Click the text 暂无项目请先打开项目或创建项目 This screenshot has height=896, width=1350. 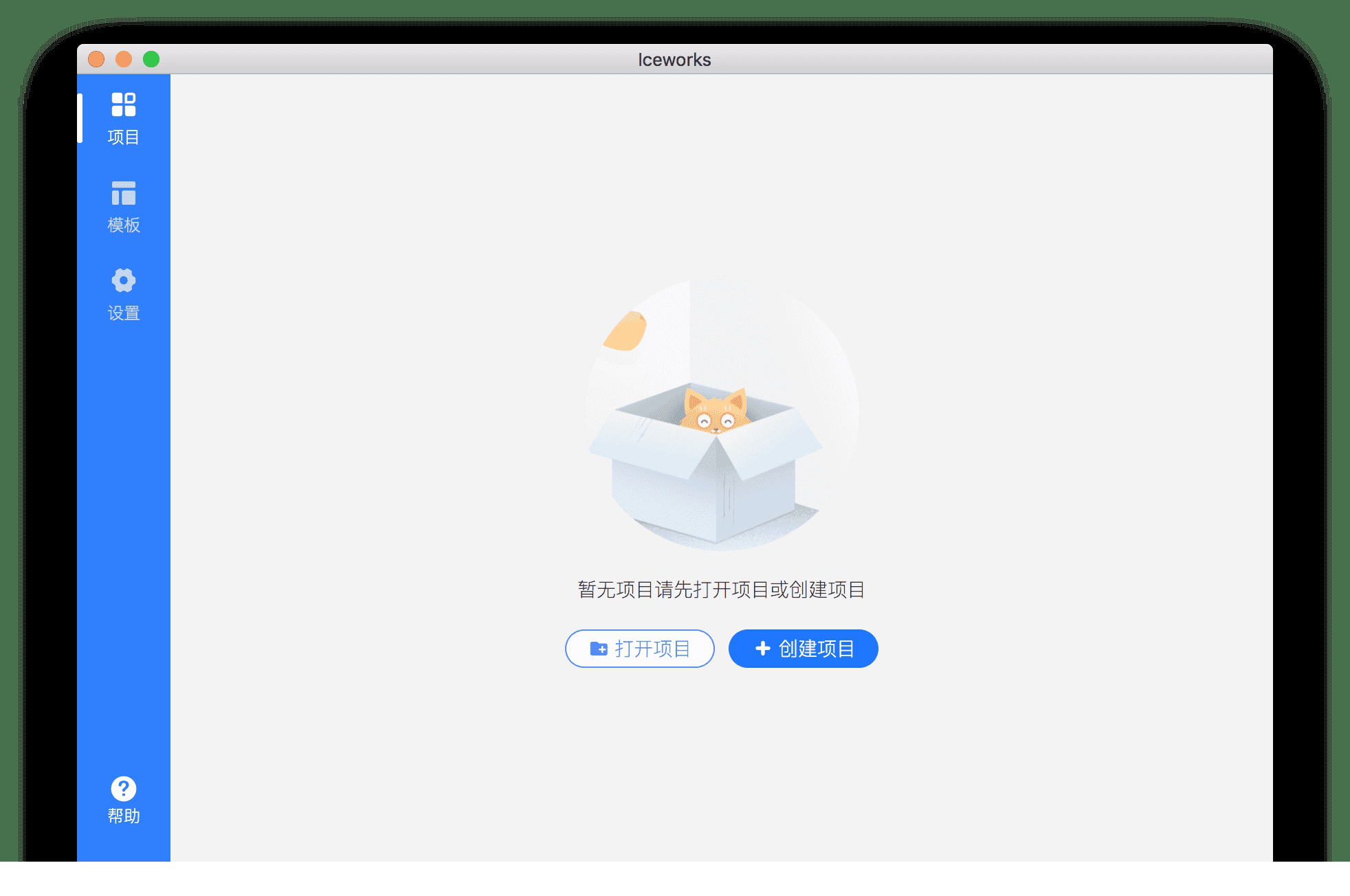[x=721, y=590]
